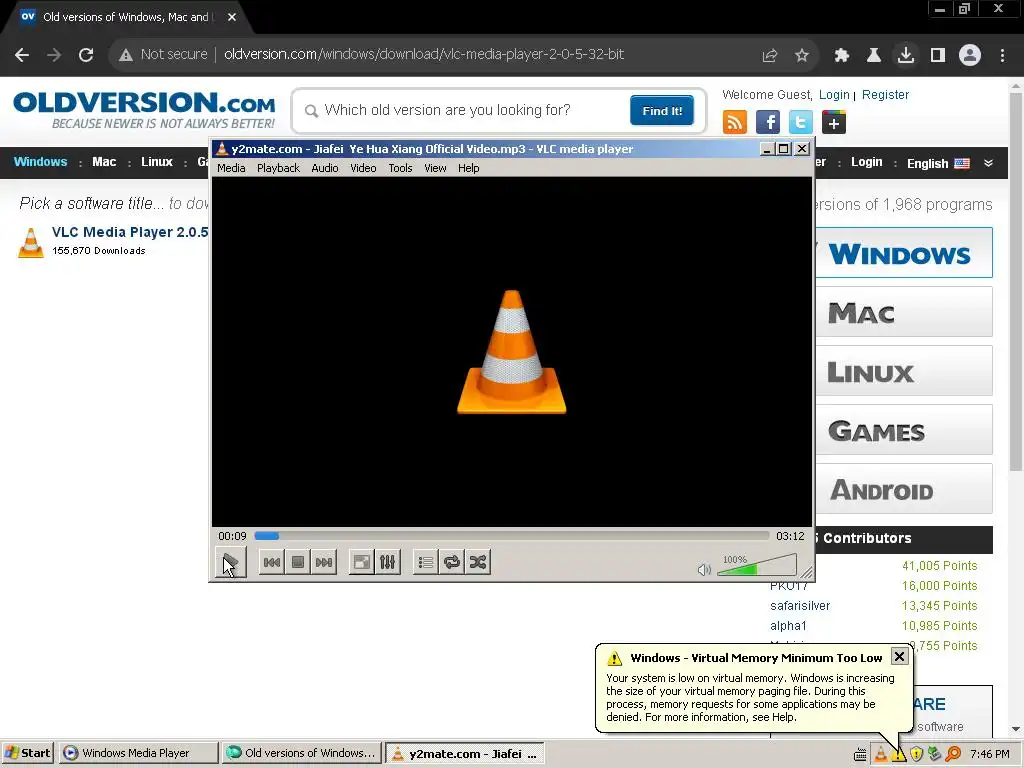Open VLC View menu
This screenshot has height=768, width=1024.
click(x=435, y=168)
